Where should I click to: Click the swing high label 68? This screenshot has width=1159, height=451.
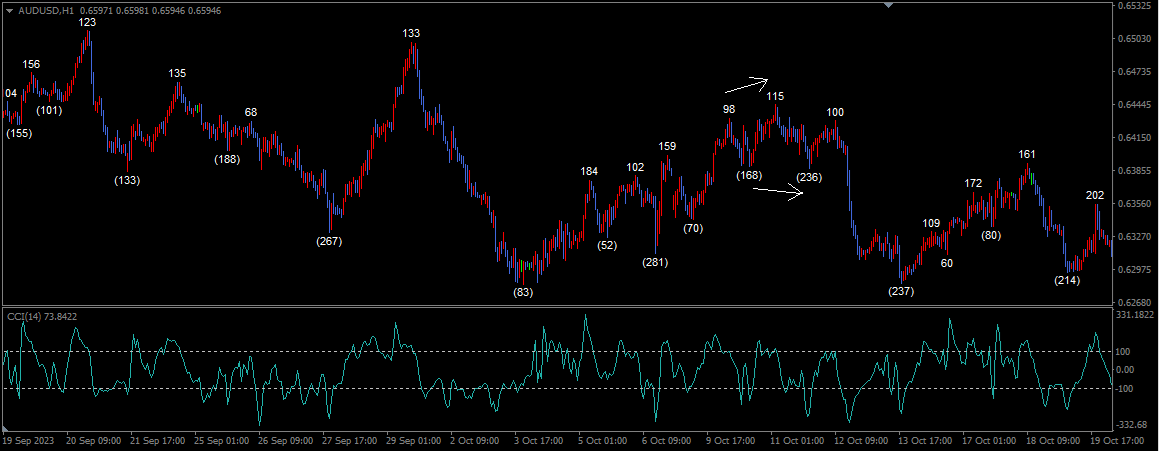[x=251, y=112]
